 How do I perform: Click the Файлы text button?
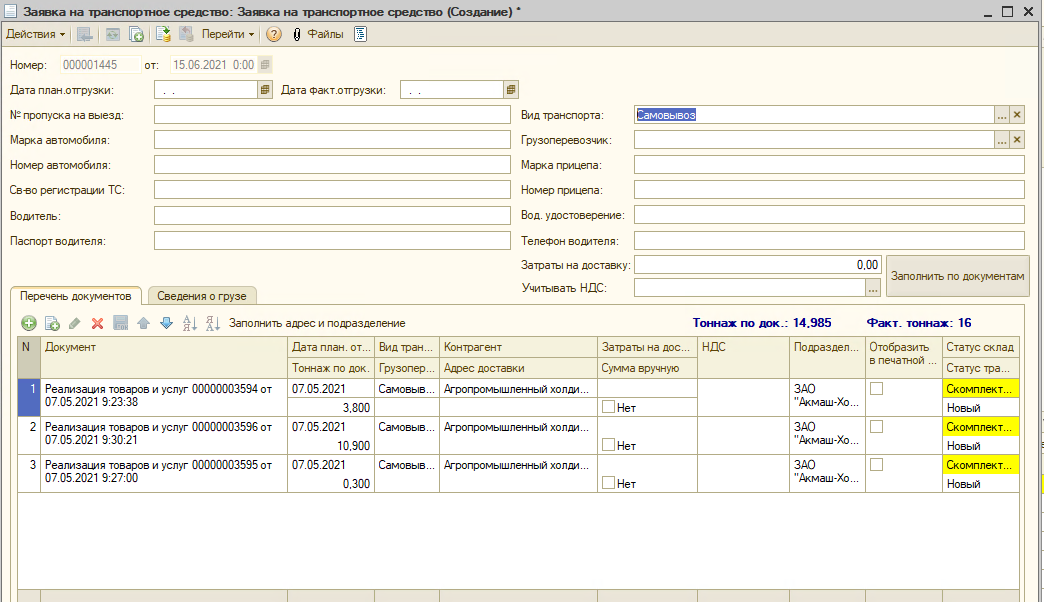click(x=325, y=35)
